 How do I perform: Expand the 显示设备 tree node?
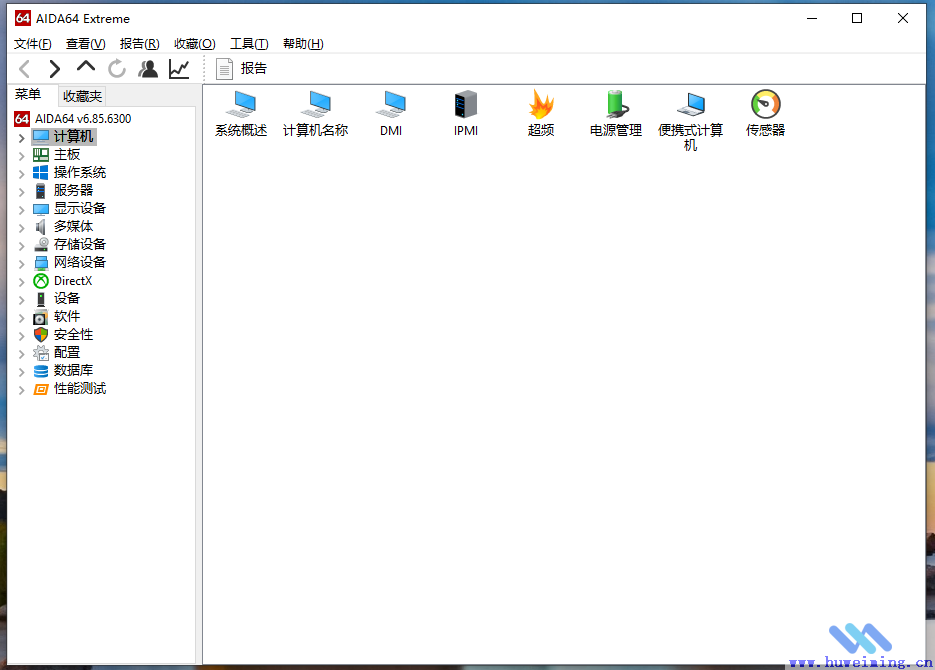click(x=21, y=209)
